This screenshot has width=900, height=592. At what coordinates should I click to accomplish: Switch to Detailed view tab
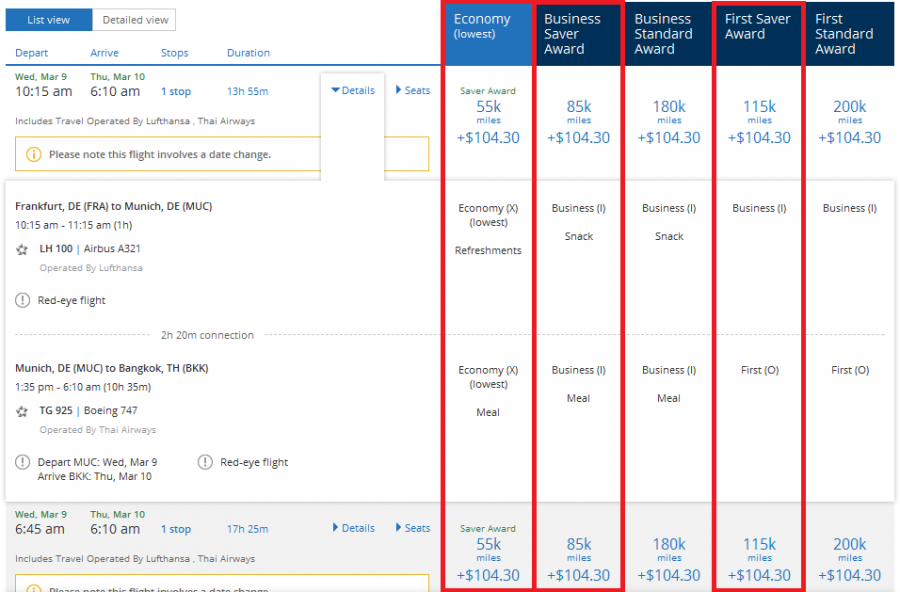tap(135, 20)
